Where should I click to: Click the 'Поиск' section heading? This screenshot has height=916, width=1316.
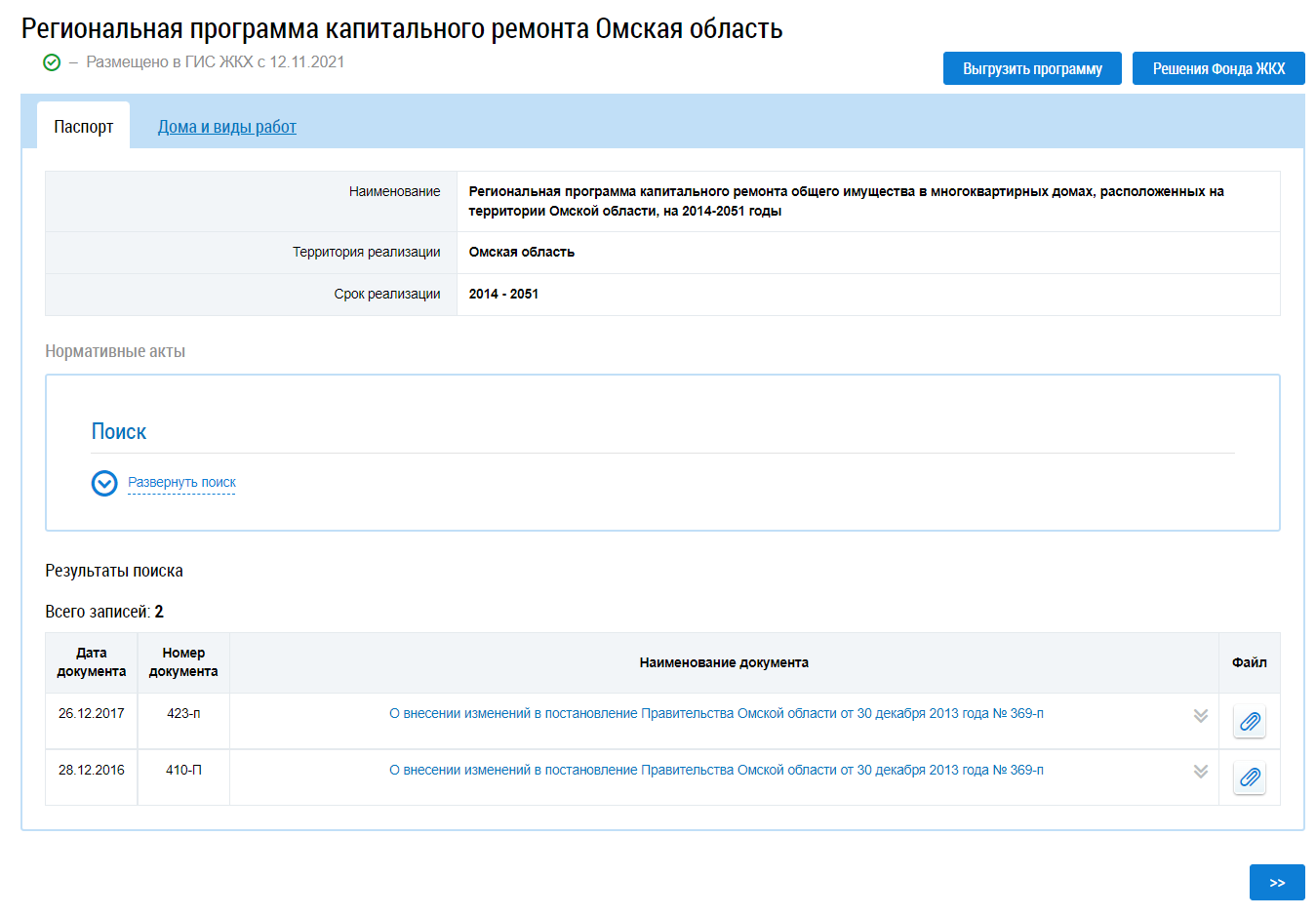(x=119, y=432)
